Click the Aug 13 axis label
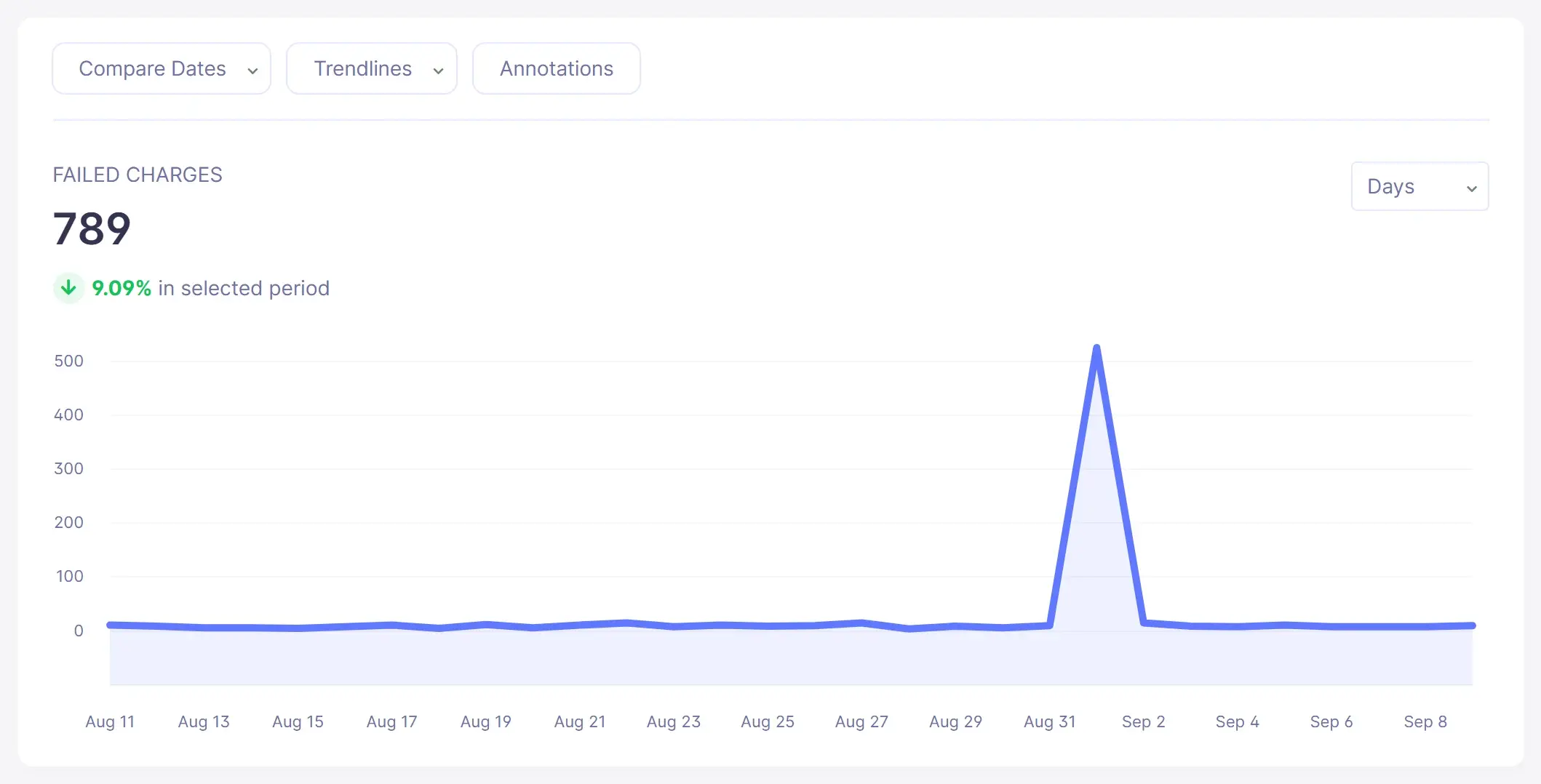Image resolution: width=1541 pixels, height=784 pixels. (204, 721)
